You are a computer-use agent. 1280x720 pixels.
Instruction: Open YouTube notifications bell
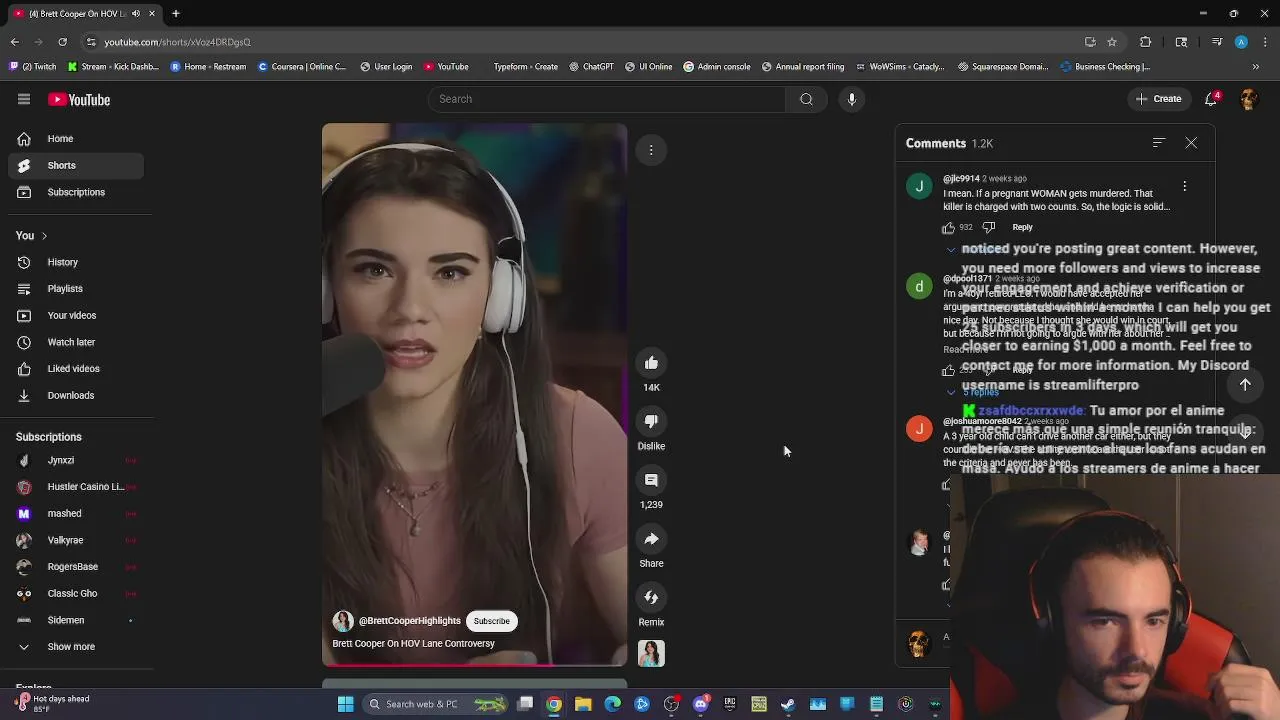click(1211, 98)
